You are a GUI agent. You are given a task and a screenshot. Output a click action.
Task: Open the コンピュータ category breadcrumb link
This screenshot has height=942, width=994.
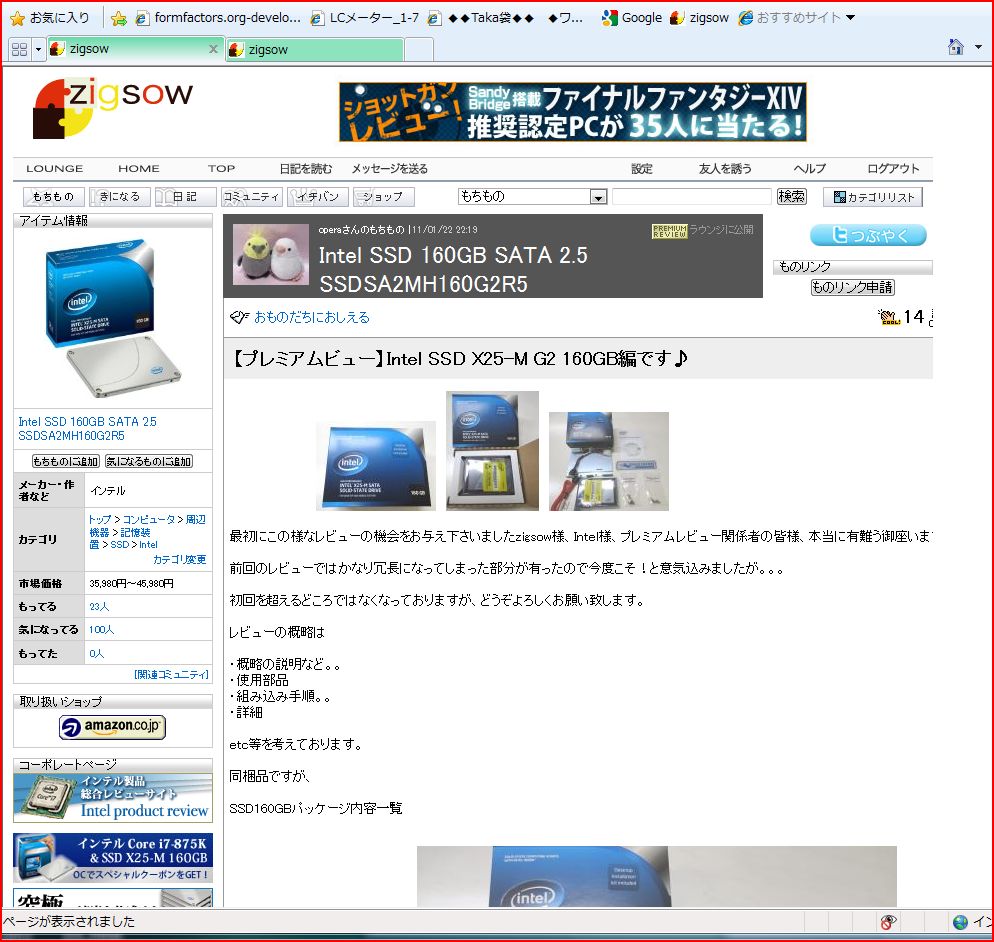(x=148, y=519)
